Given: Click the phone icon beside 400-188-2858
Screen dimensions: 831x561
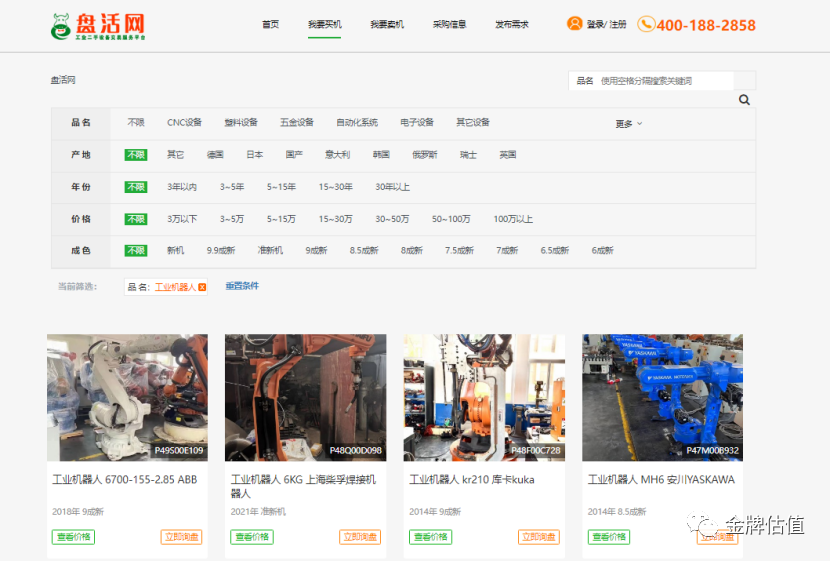Looking at the screenshot, I should tap(646, 24).
